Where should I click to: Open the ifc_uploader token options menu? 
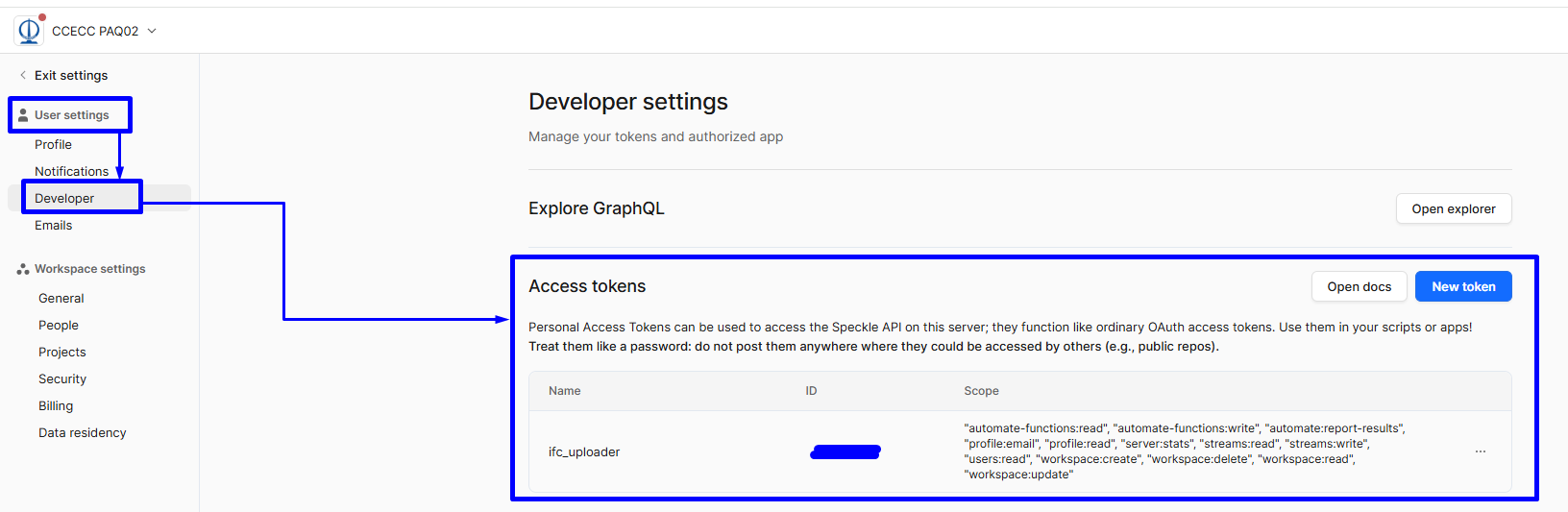1480,451
